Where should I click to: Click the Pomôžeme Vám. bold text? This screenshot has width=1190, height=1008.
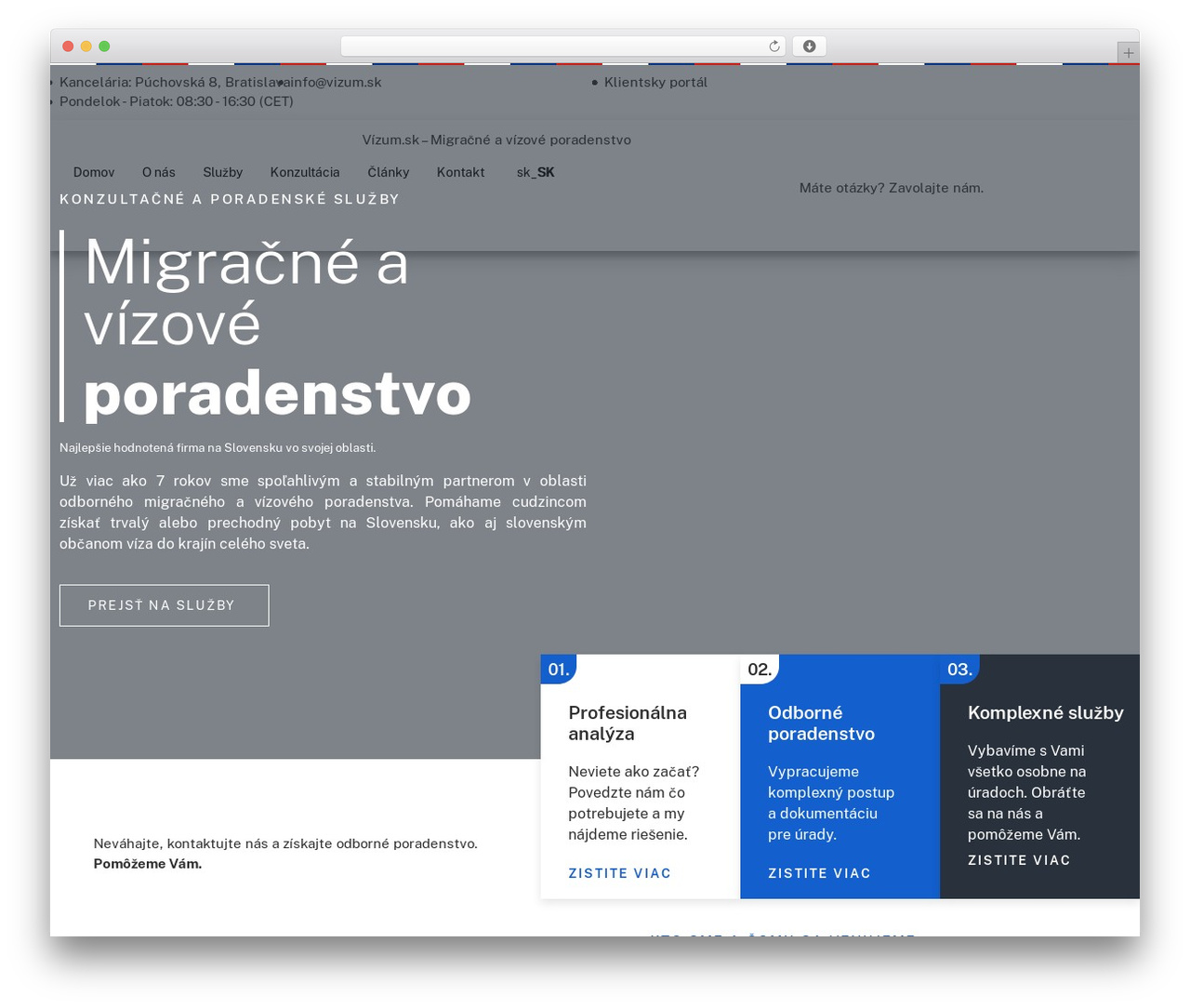[148, 864]
